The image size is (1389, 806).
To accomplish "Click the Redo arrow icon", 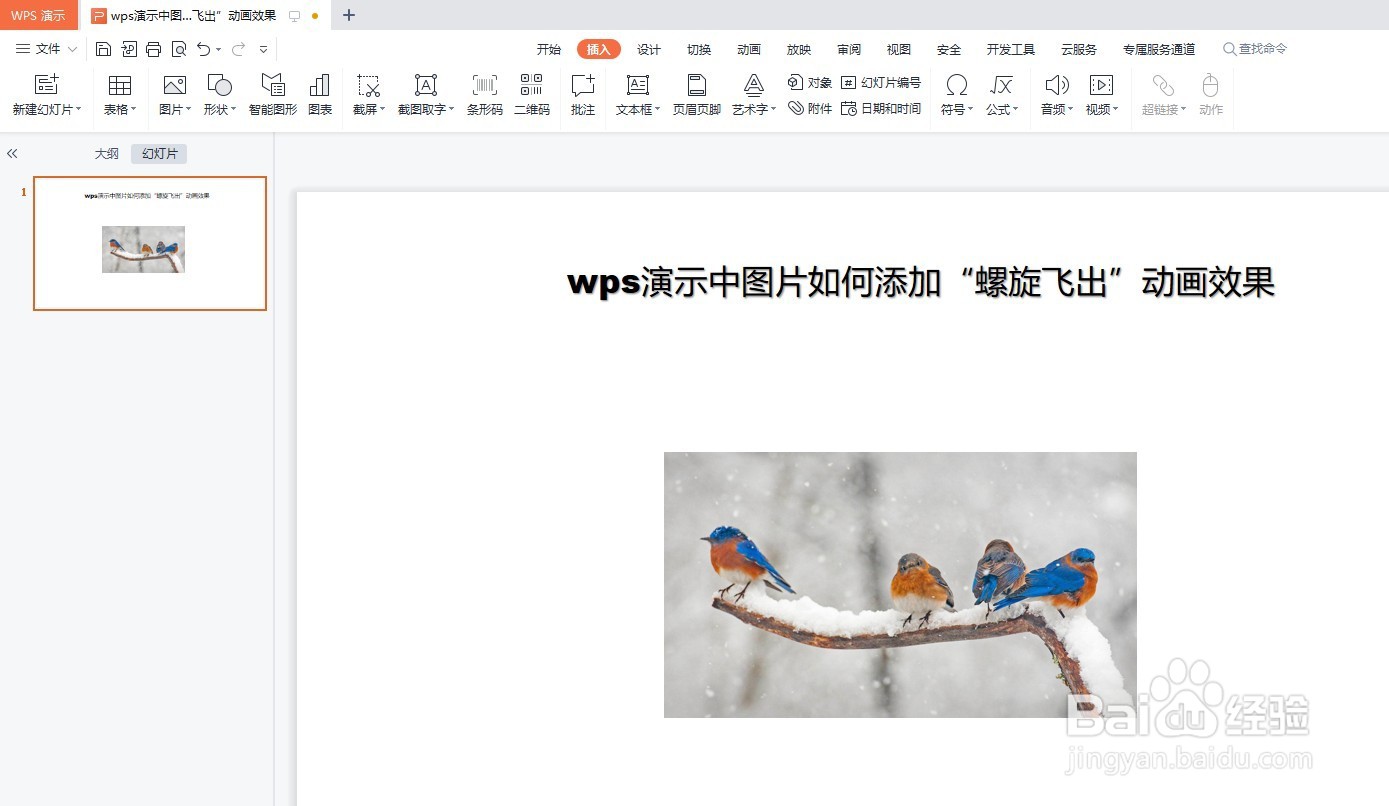I will tap(238, 49).
